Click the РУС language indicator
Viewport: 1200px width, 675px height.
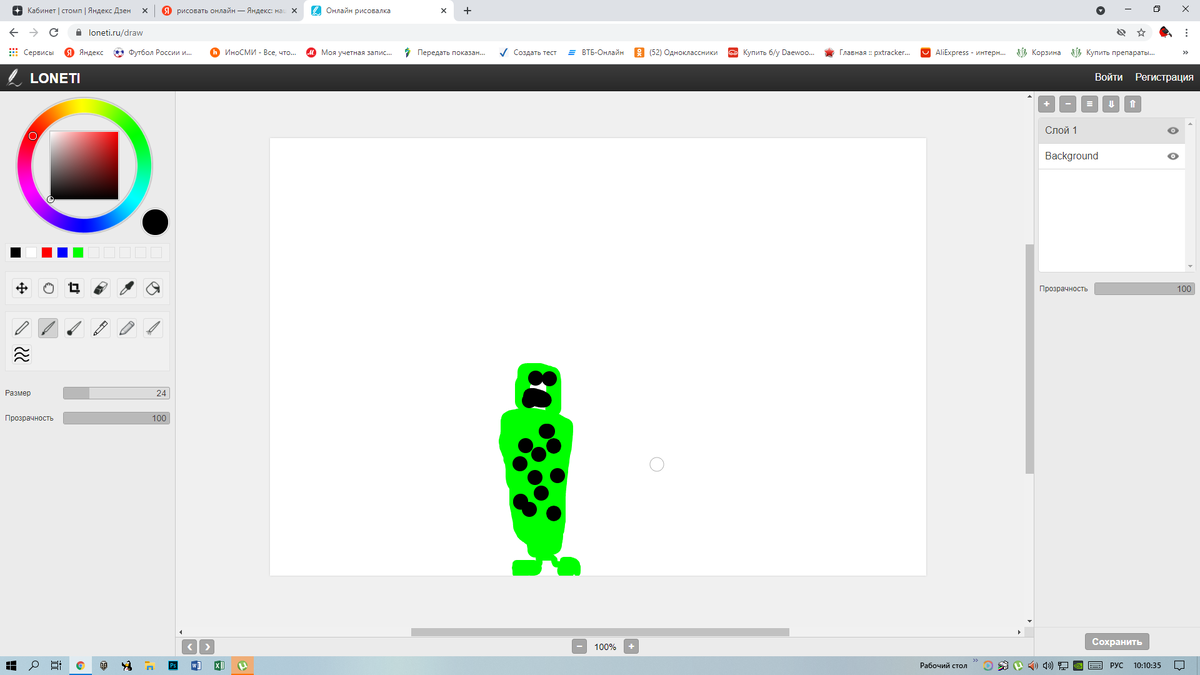[x=1117, y=665]
